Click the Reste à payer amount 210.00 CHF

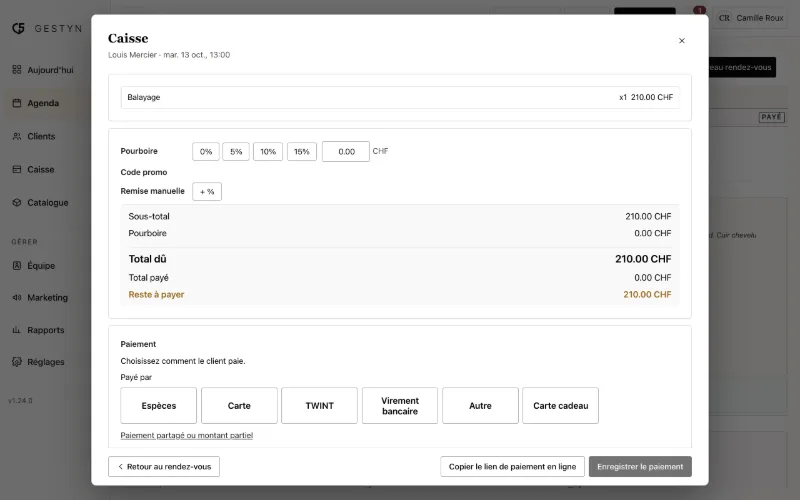[x=647, y=294]
